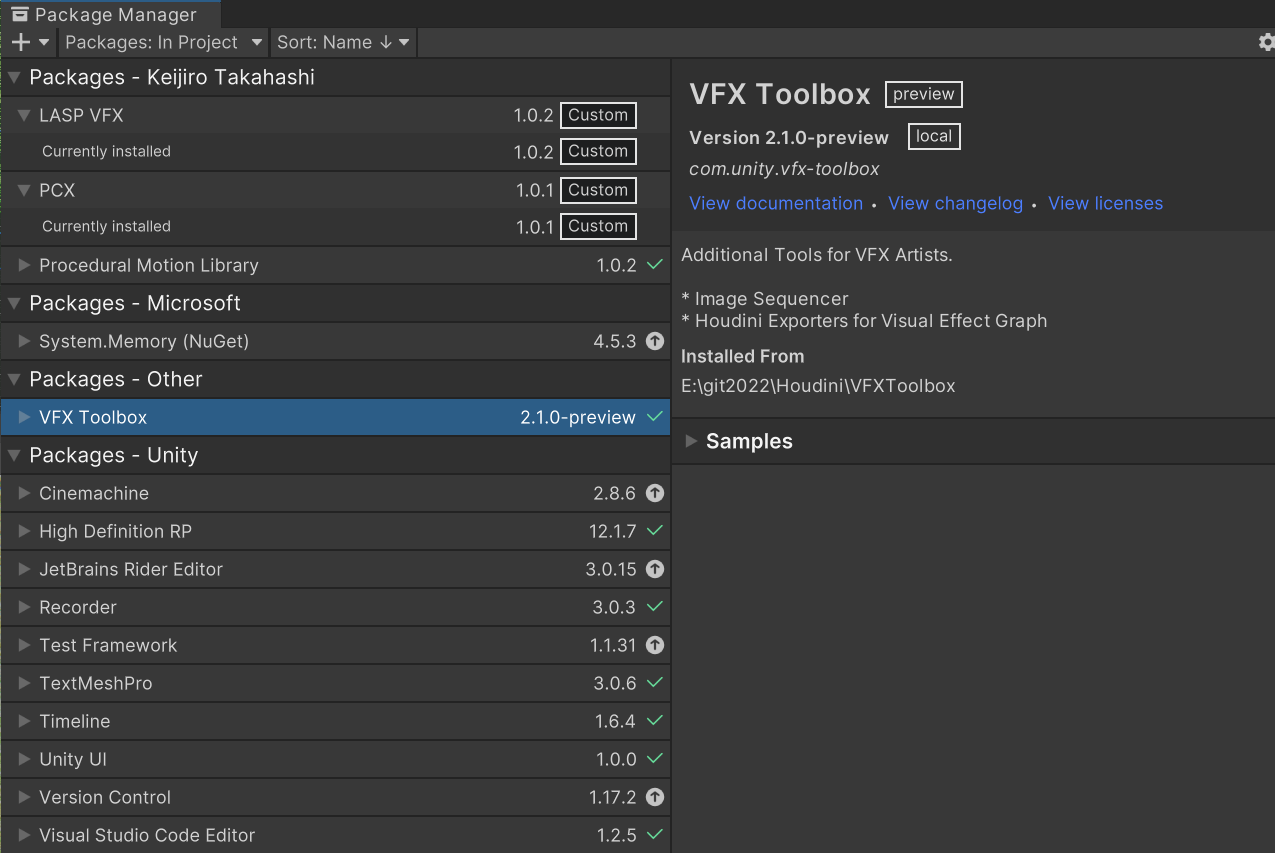
Task: Open the View changelog link
Action: (955, 203)
